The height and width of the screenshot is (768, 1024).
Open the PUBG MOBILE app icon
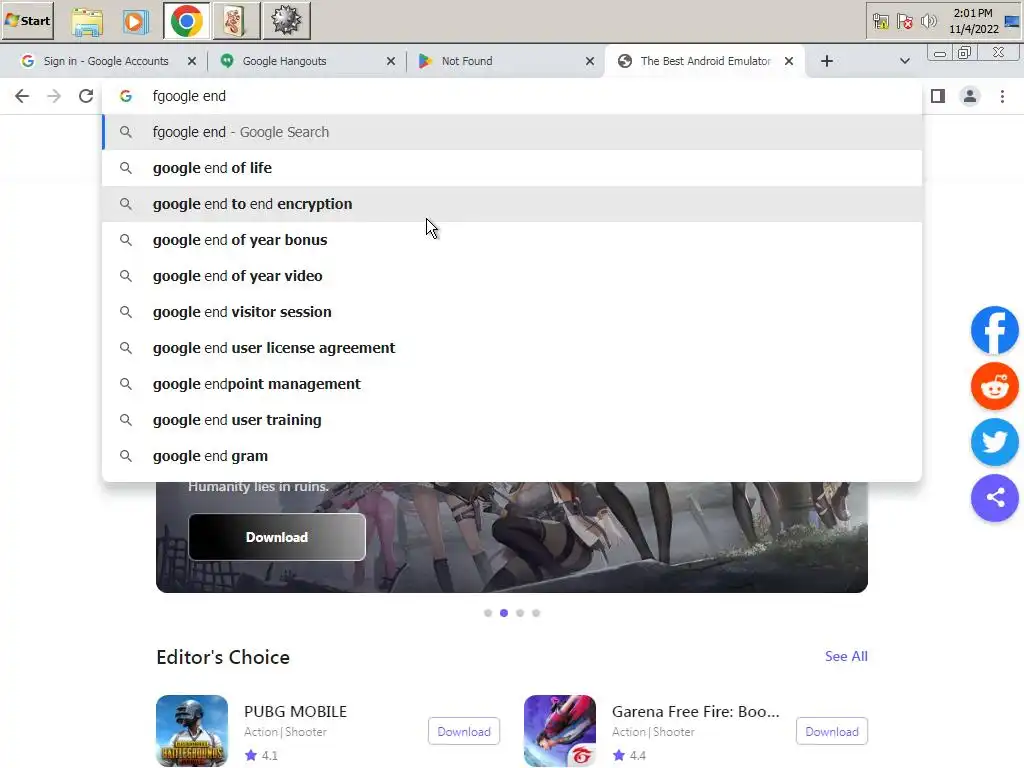coord(192,731)
